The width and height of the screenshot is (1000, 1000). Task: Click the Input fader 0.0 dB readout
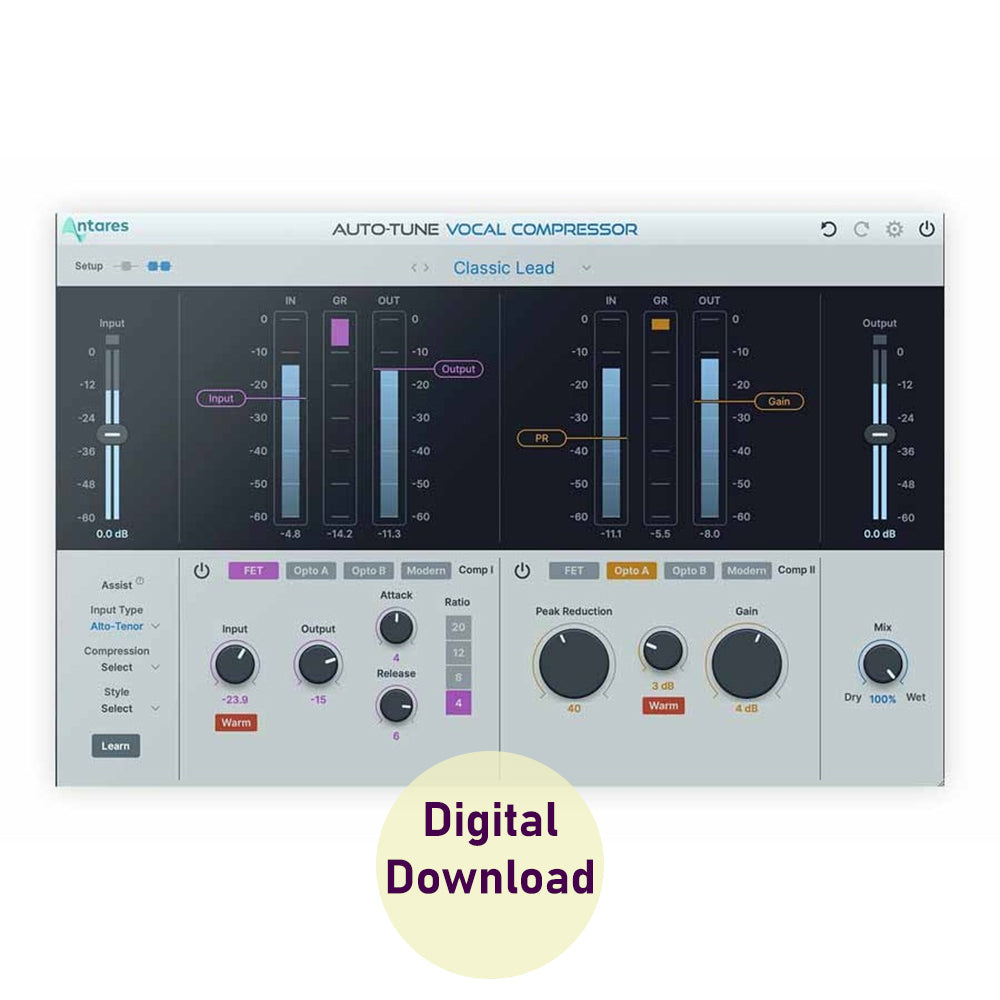coord(112,534)
